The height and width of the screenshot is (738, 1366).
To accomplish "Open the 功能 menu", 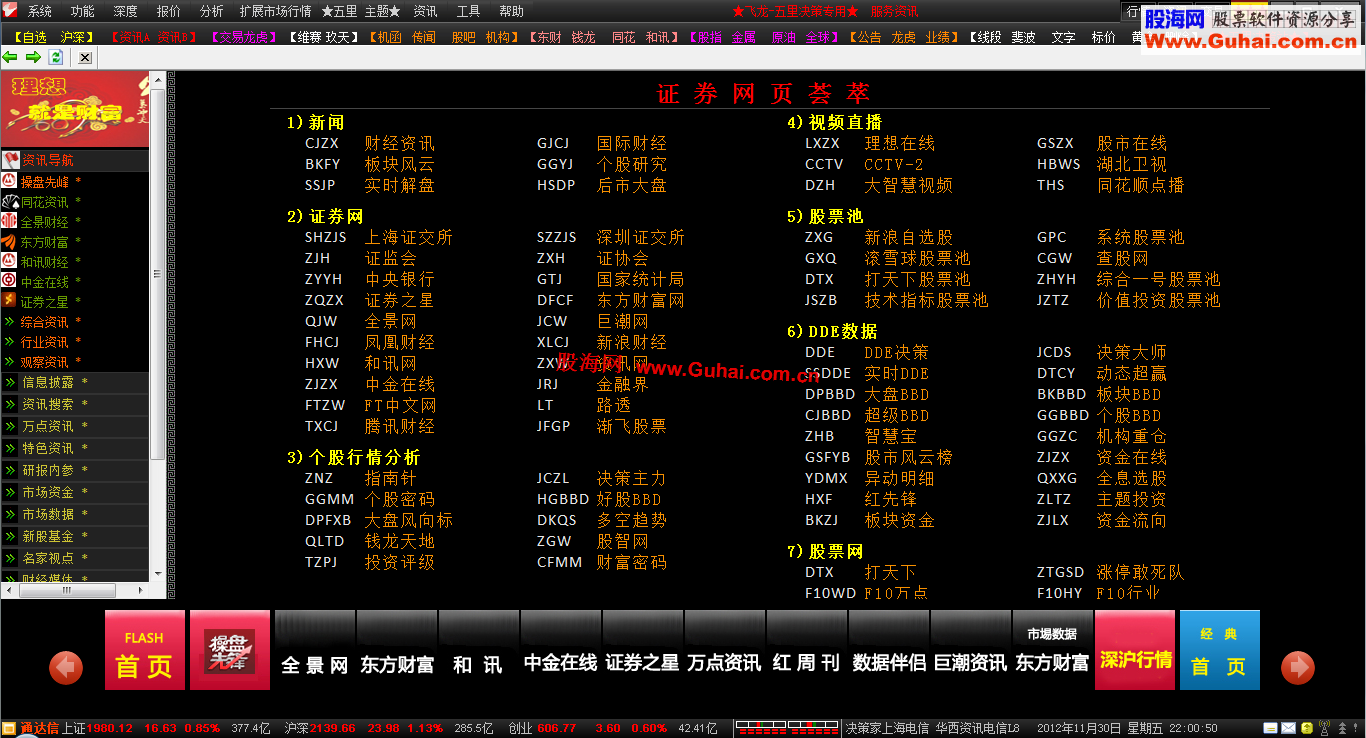I will point(83,12).
